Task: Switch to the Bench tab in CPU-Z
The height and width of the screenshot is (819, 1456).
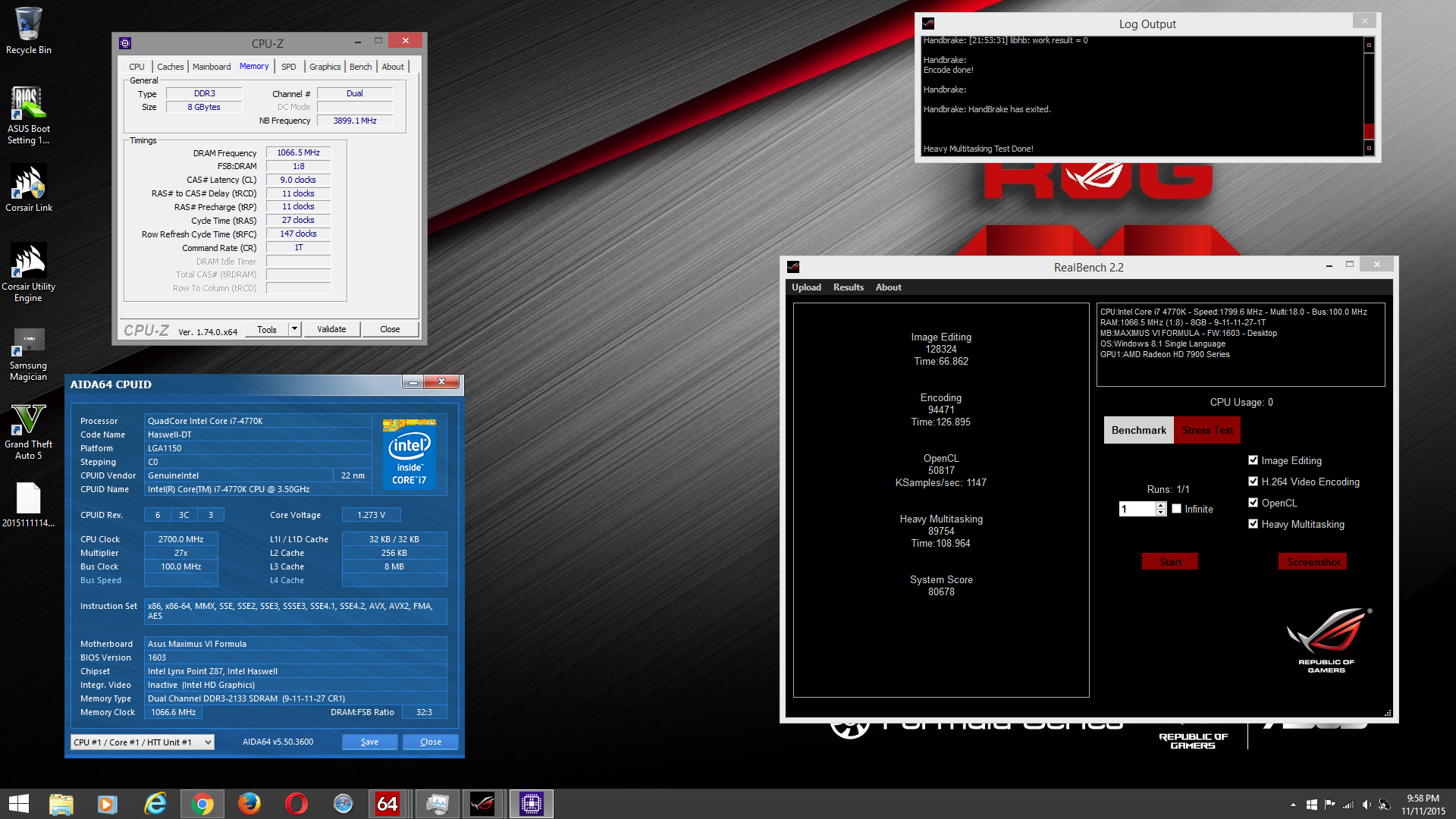Action: tap(361, 67)
